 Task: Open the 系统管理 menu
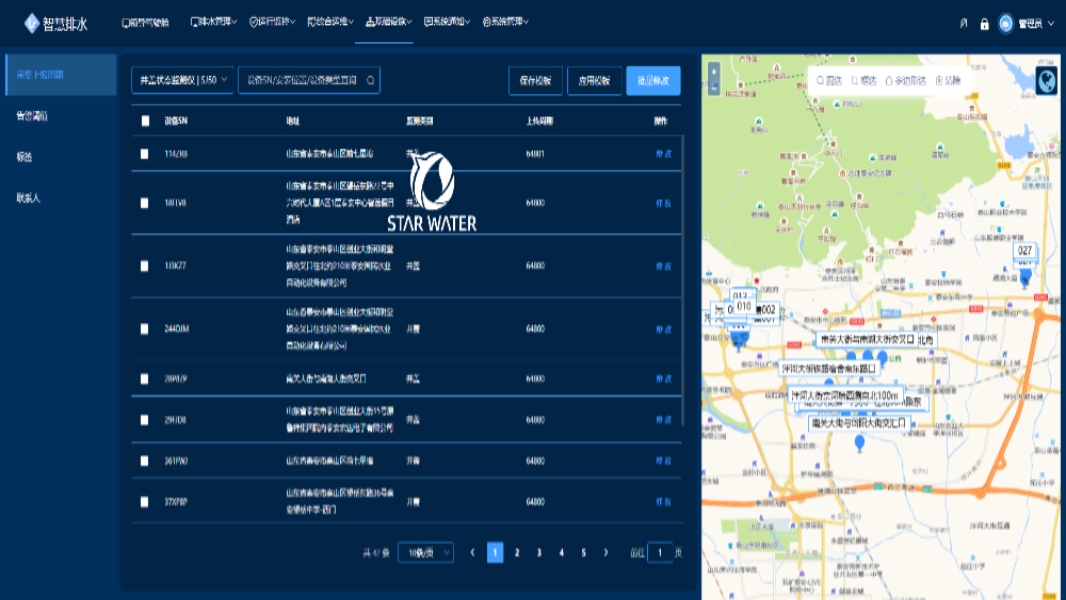coord(505,21)
